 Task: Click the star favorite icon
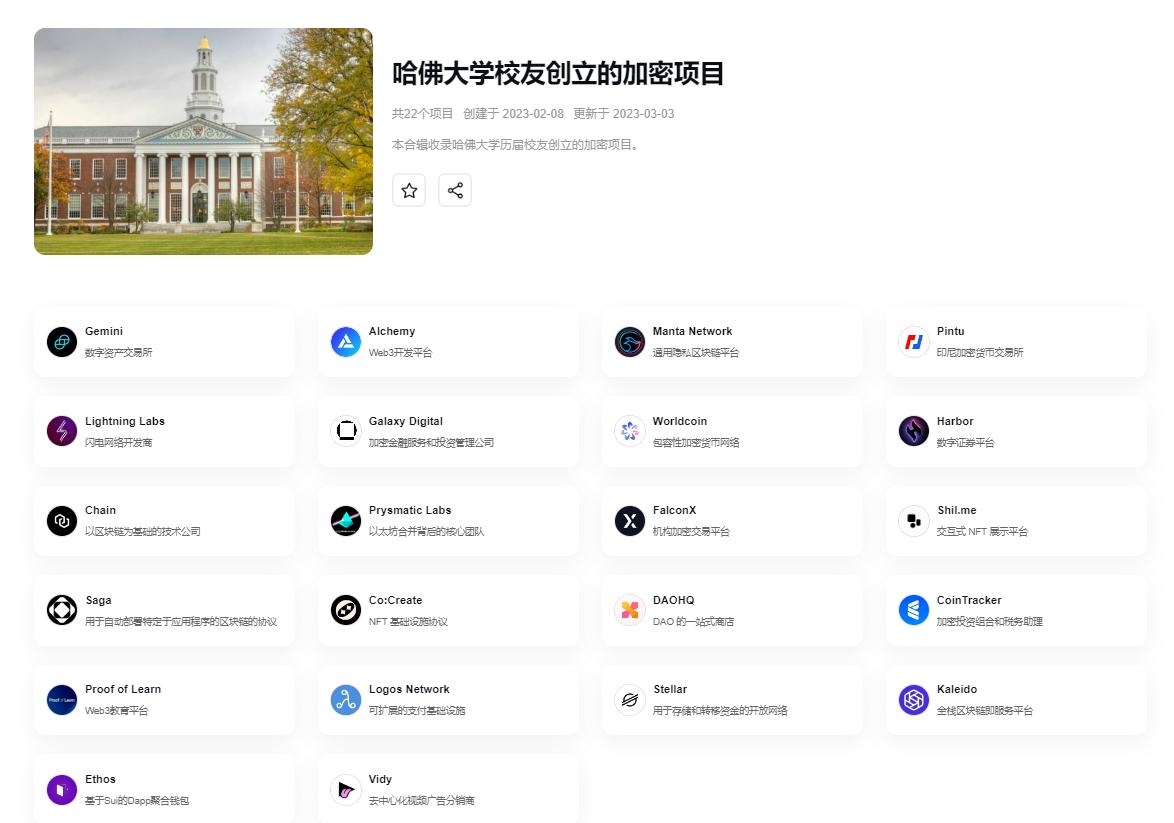click(409, 190)
